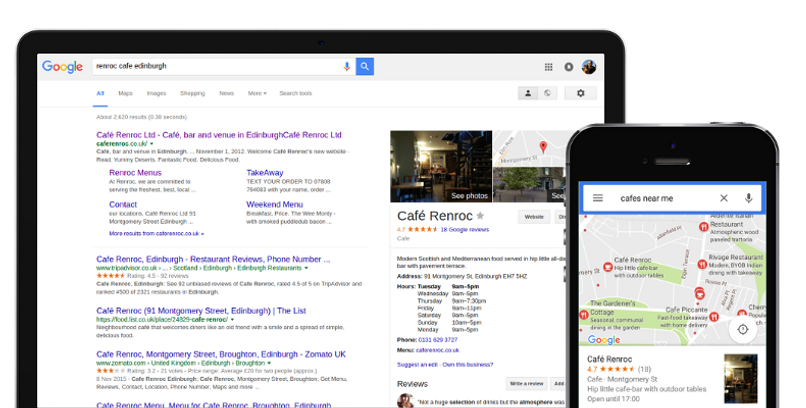Expand dropdown arrow beside caferenroc.co.uk
Screen dimensions: 806x408
[x=152, y=144]
